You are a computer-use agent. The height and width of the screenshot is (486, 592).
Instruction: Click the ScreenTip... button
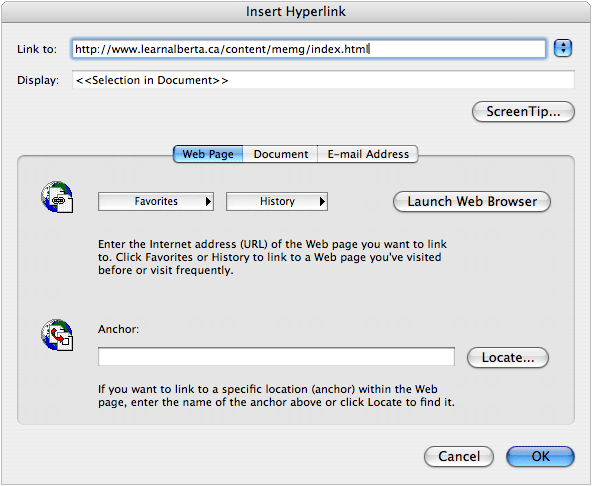[523, 111]
